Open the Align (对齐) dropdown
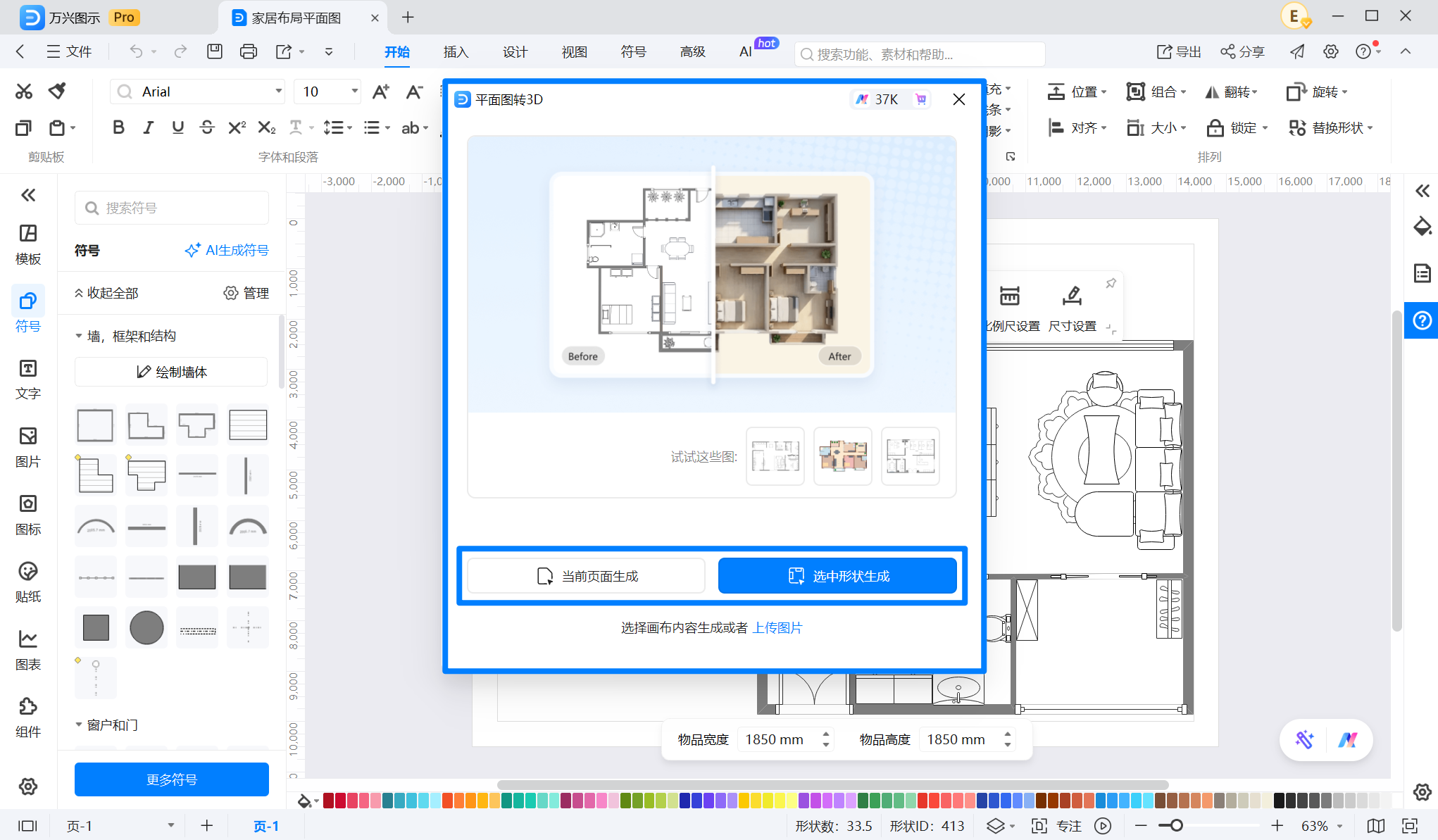 click(x=1077, y=127)
